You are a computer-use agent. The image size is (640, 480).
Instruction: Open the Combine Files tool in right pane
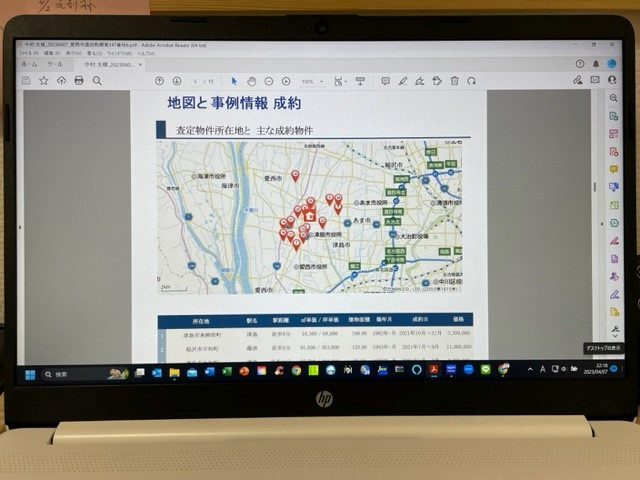tap(613, 187)
